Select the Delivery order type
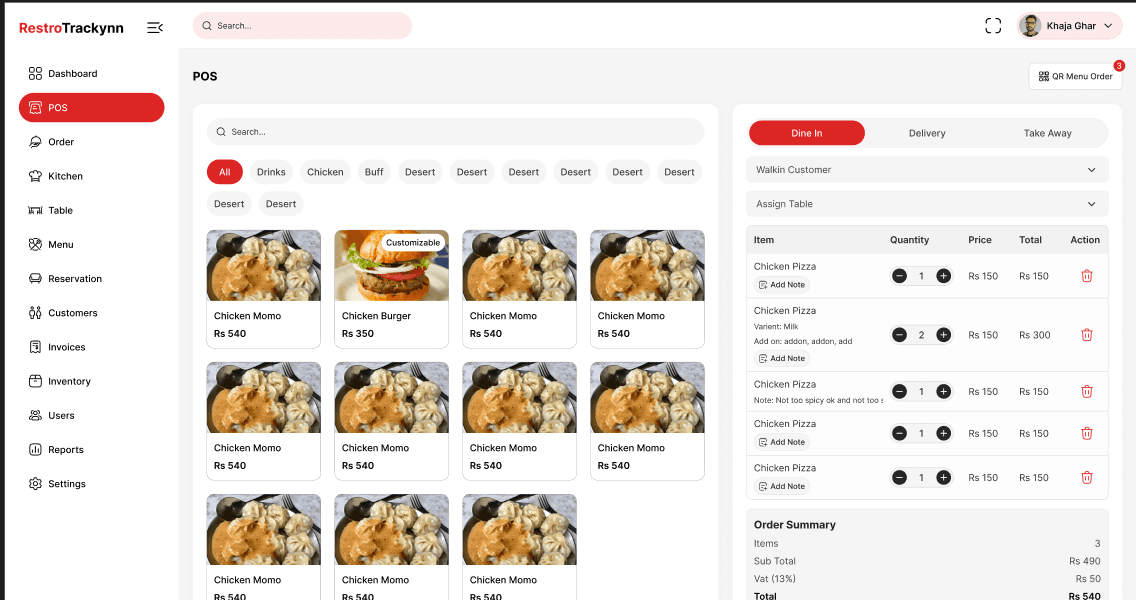This screenshot has width=1136, height=600. (x=926, y=133)
